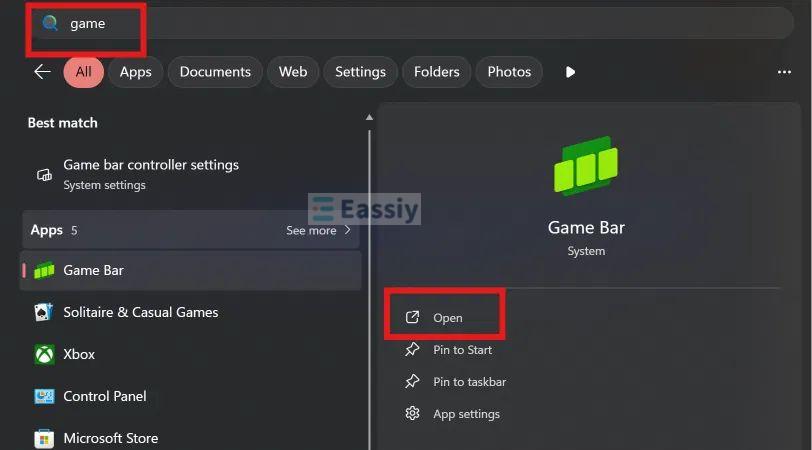Select the Game Bar app result
Screen dimensions: 812x450
coord(191,270)
